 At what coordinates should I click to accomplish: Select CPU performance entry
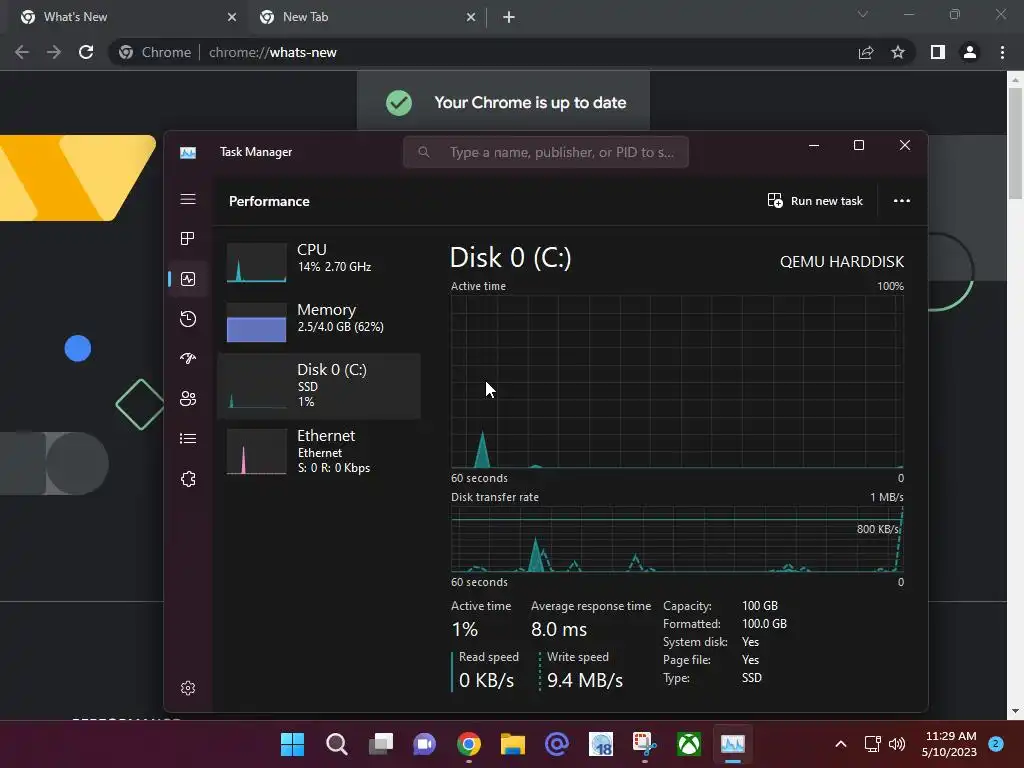(319, 260)
